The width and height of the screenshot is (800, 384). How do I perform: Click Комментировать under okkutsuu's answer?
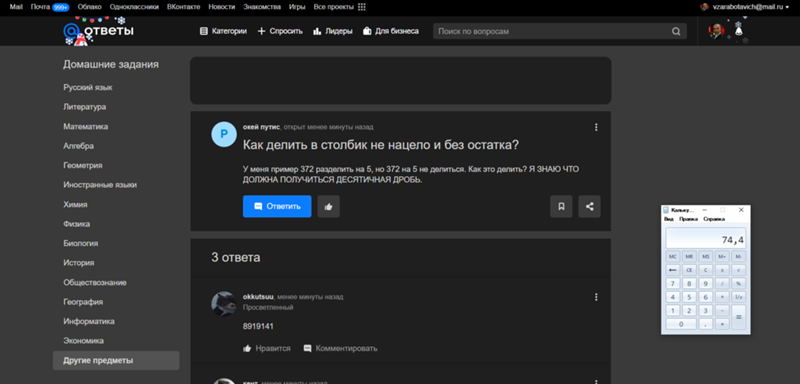pyautogui.click(x=340, y=348)
